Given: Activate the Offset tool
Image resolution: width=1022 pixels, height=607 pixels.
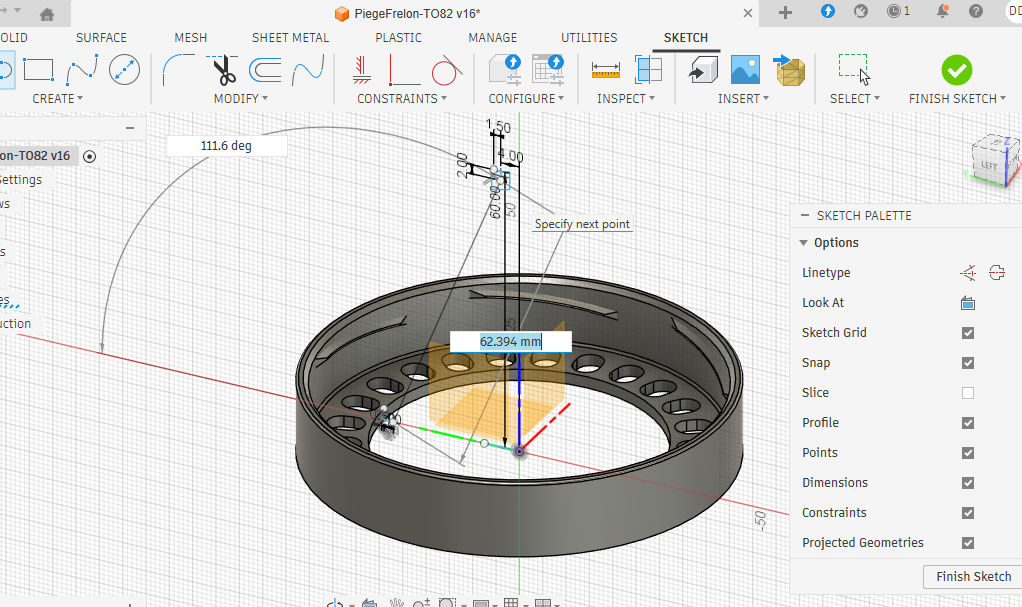Looking at the screenshot, I should (x=265, y=70).
